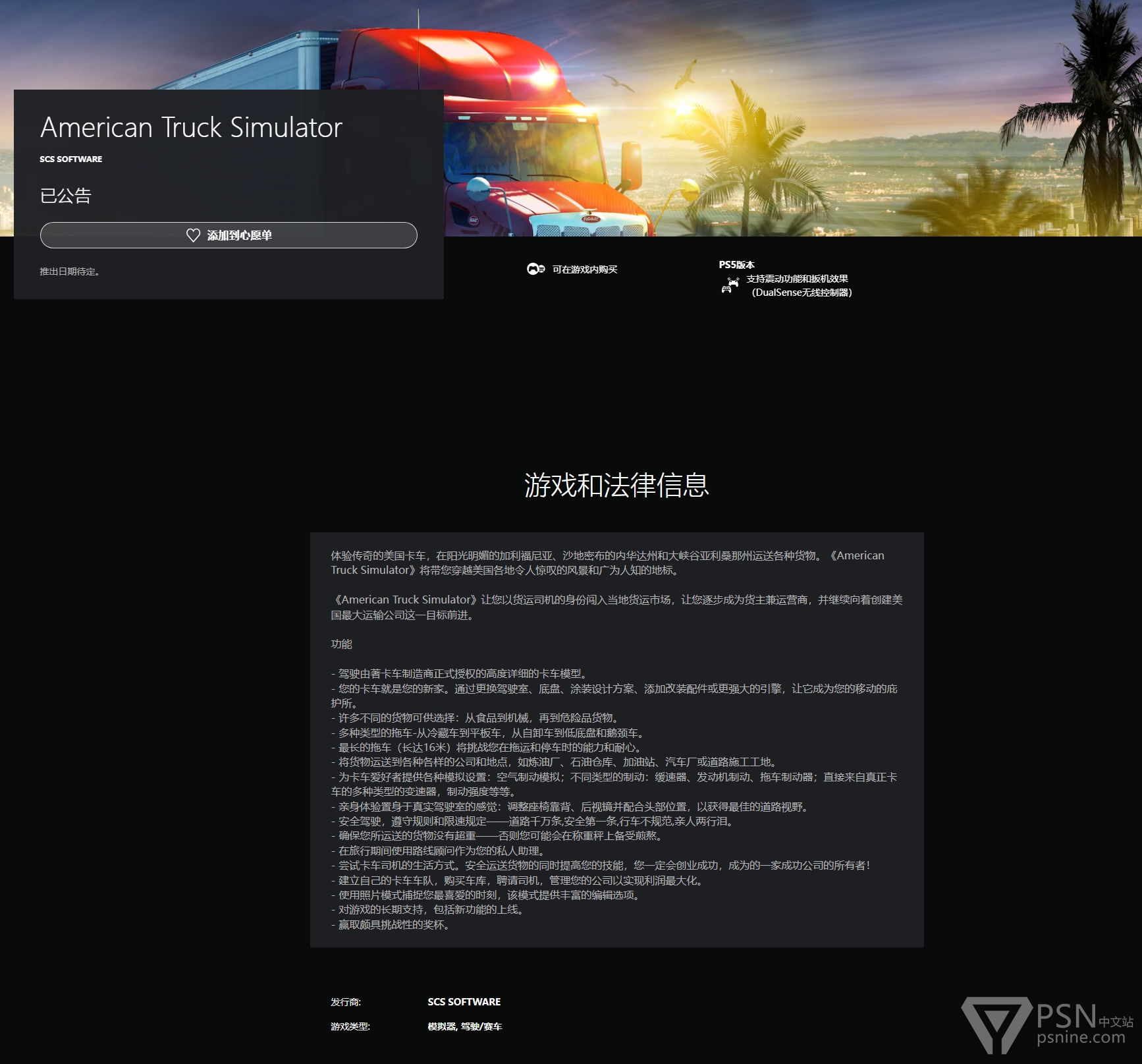Click the 发行商 label

[346, 1001]
